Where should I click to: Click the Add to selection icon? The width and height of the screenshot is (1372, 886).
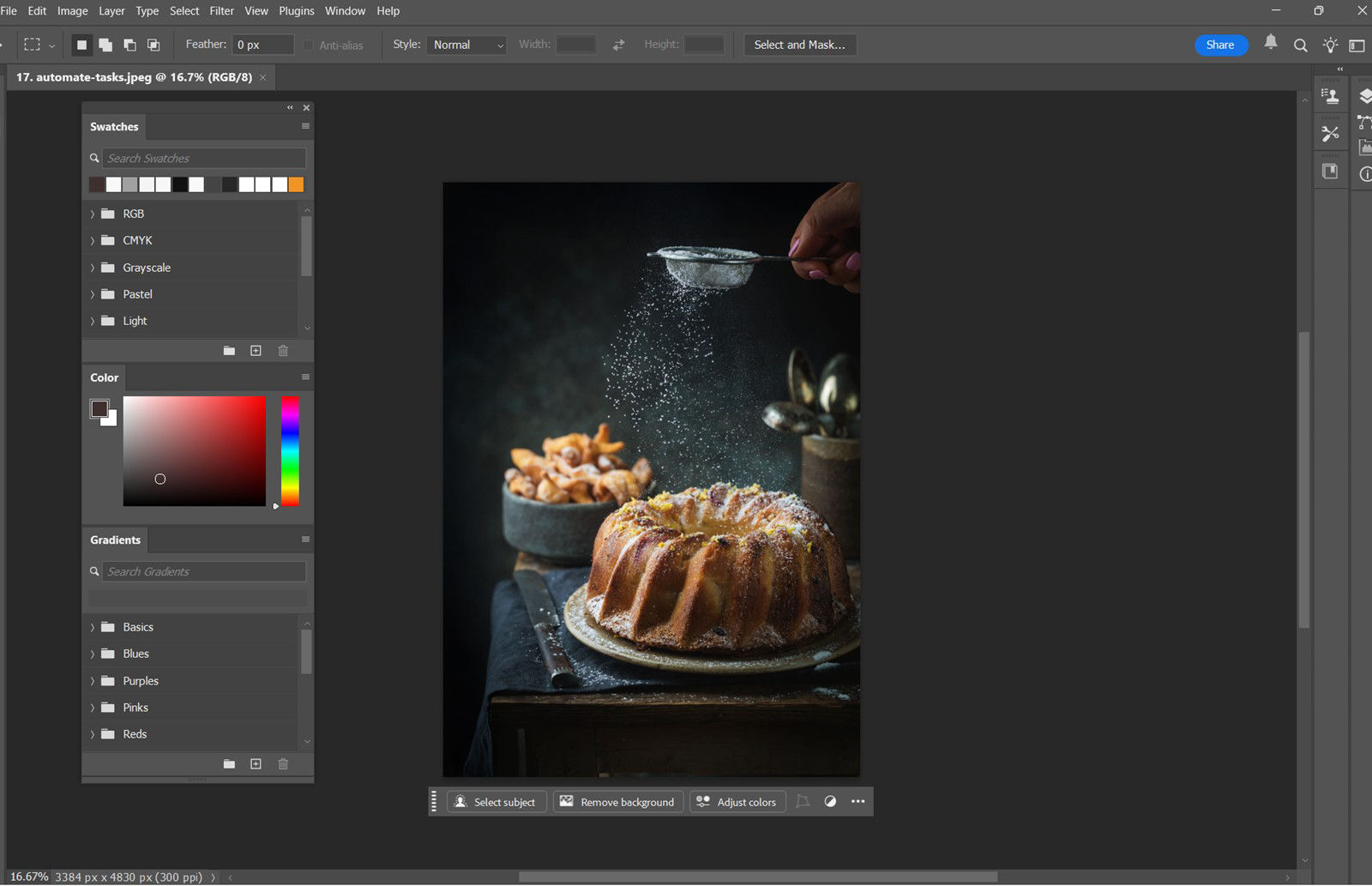105,45
